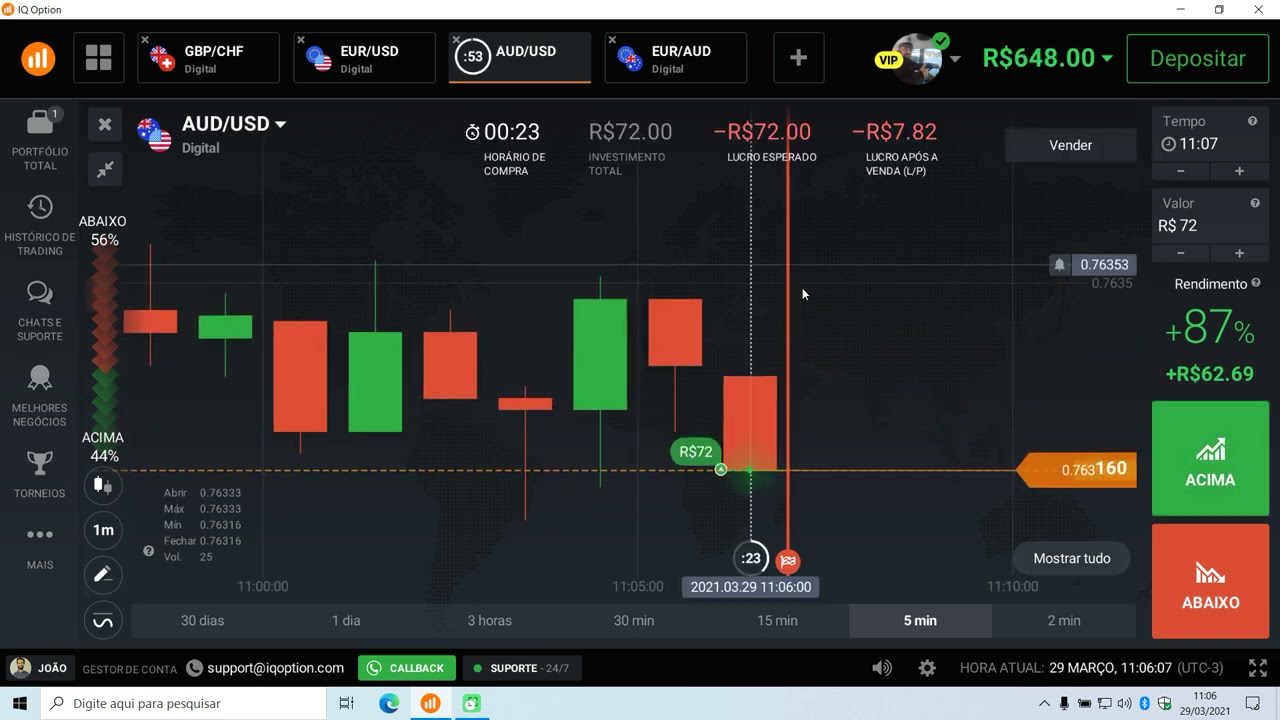Select the 1 dia timeframe
1280x720 pixels.
(346, 621)
